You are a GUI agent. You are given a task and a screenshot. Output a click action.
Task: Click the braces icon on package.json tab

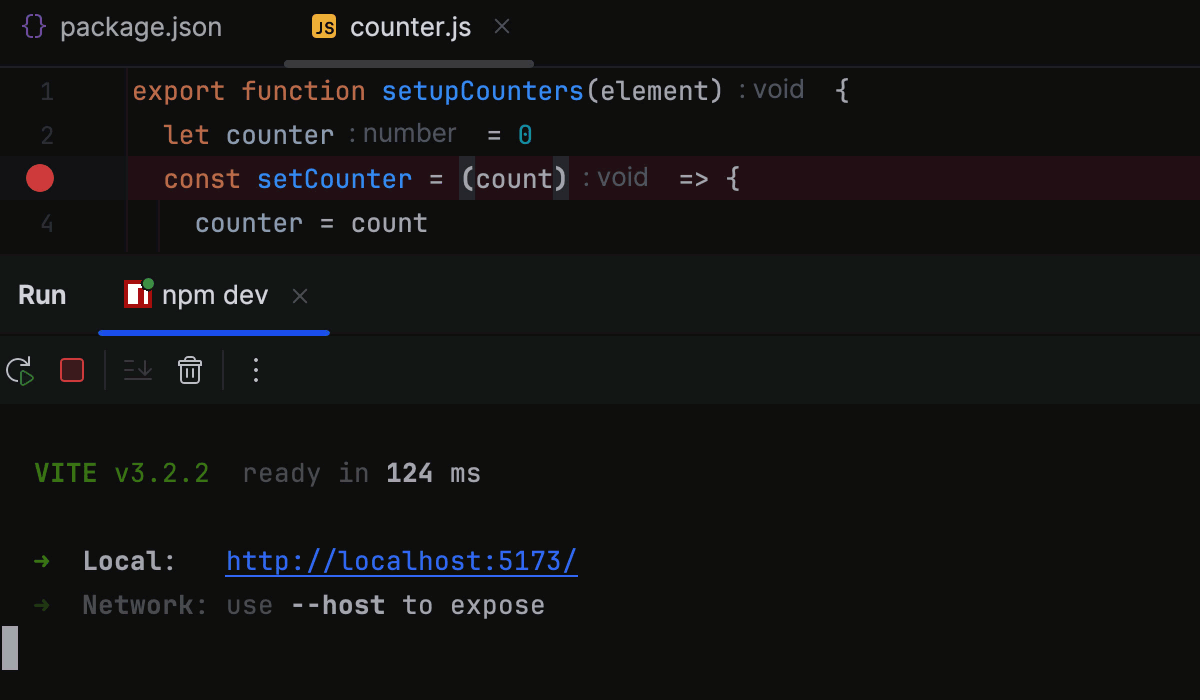tap(34, 27)
